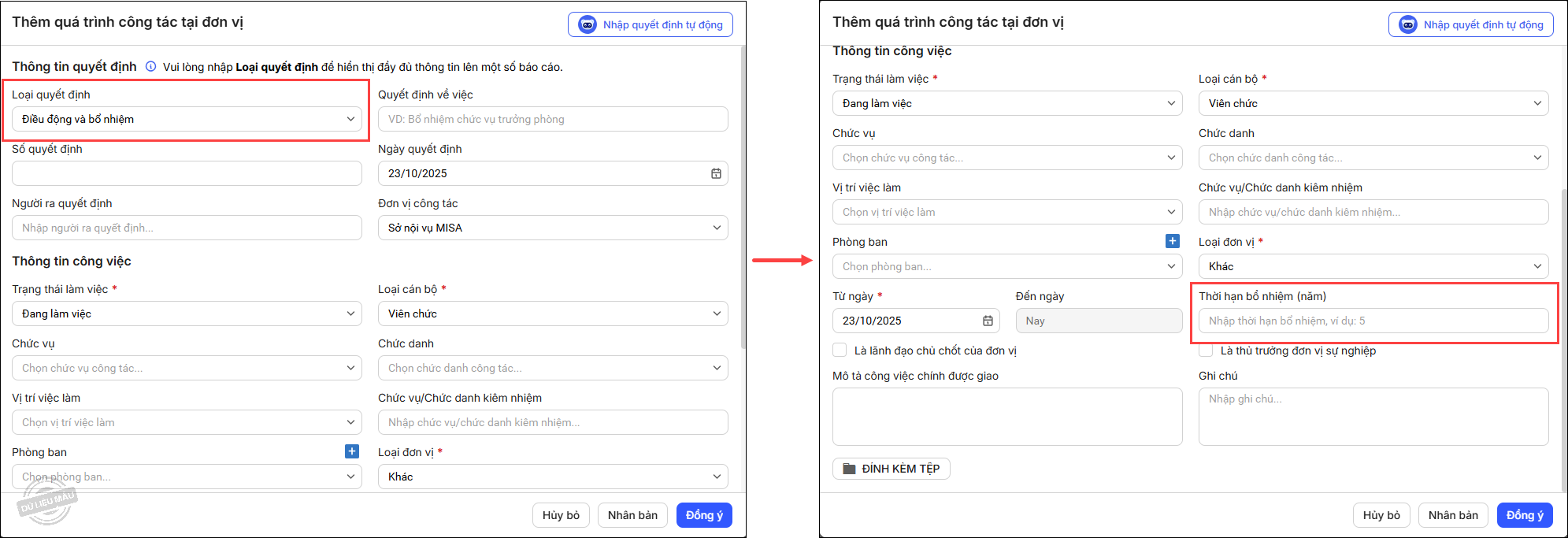Click Hủy bỏ button in the left dialog
Image resolution: width=1568 pixels, height=538 pixels.
561,515
